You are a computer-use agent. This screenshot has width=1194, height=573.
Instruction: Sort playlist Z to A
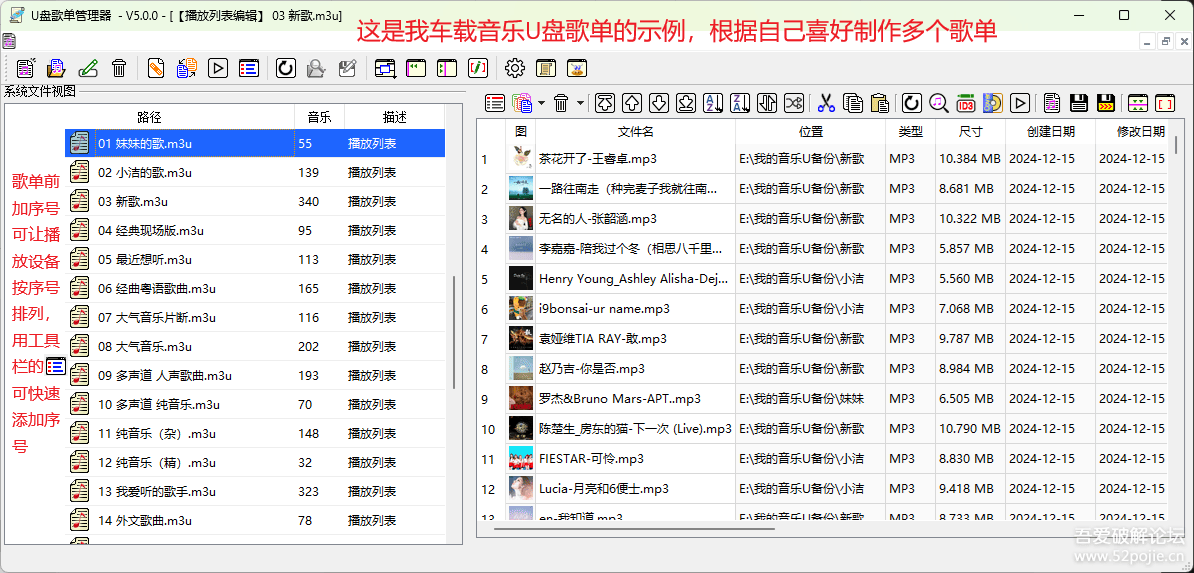tap(740, 102)
